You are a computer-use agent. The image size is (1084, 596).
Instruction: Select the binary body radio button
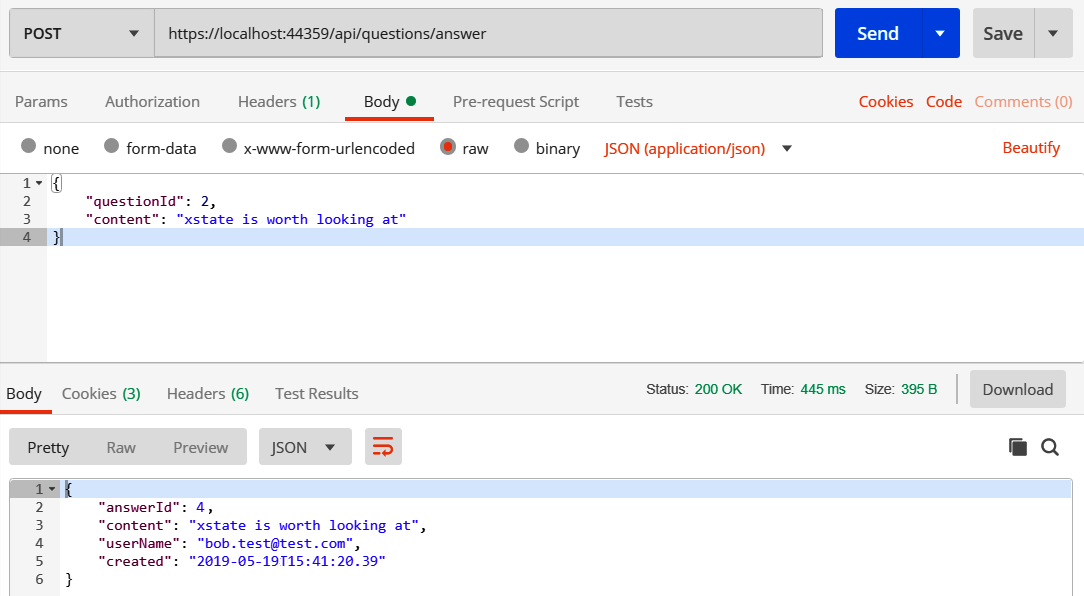(521, 147)
